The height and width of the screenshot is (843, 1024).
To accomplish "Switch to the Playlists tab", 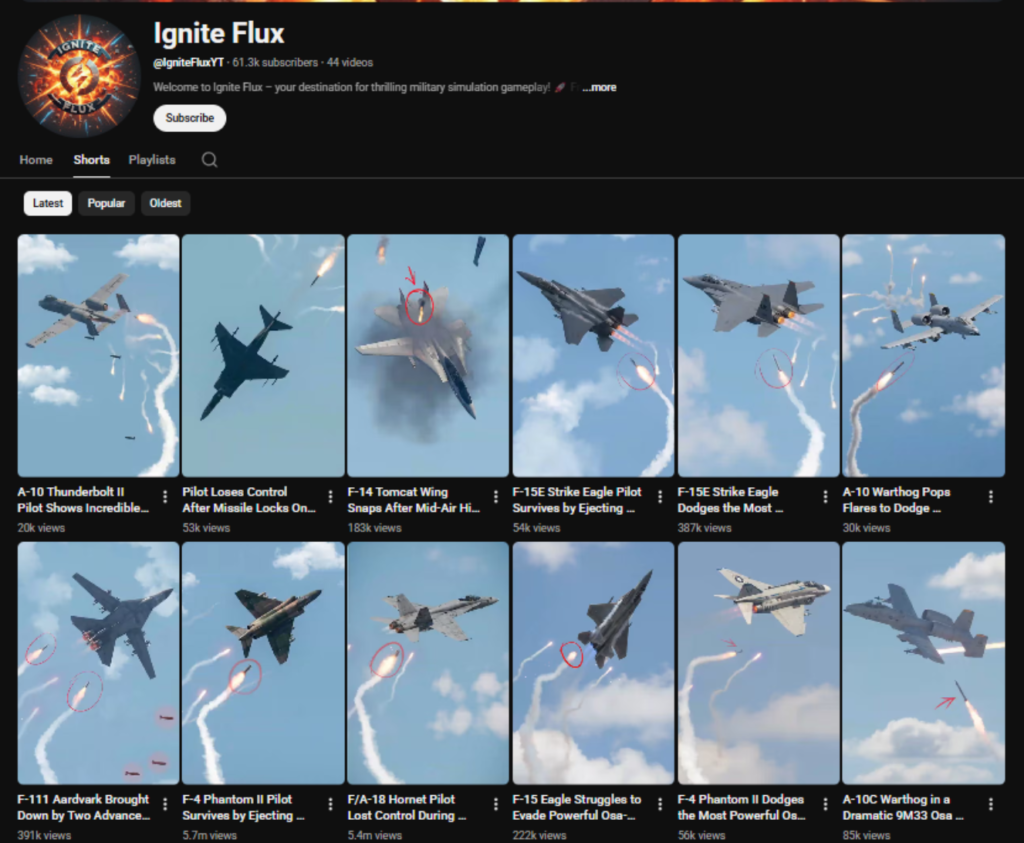I will (x=151, y=160).
